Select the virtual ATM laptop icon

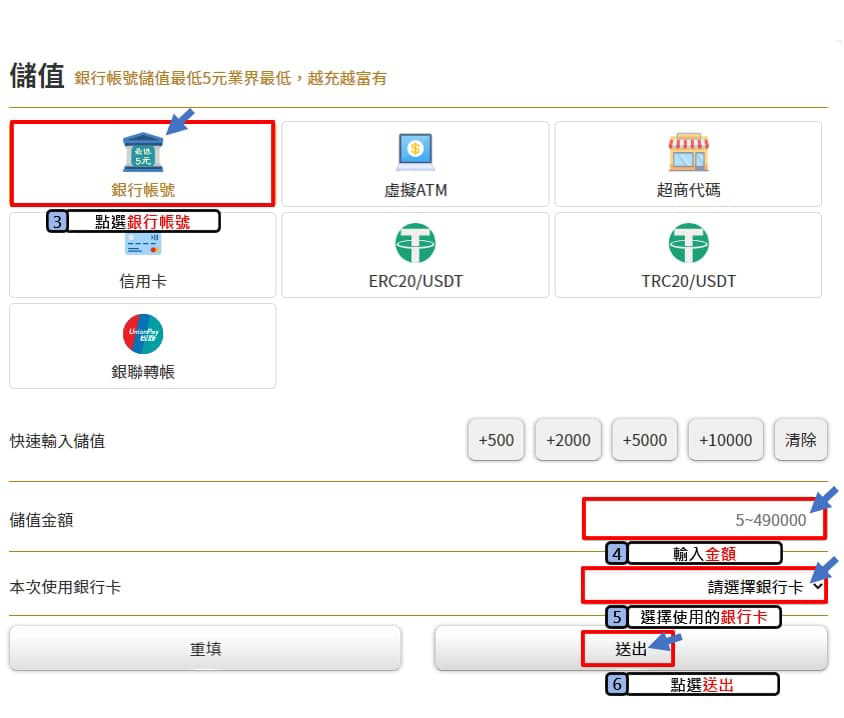tap(415, 151)
